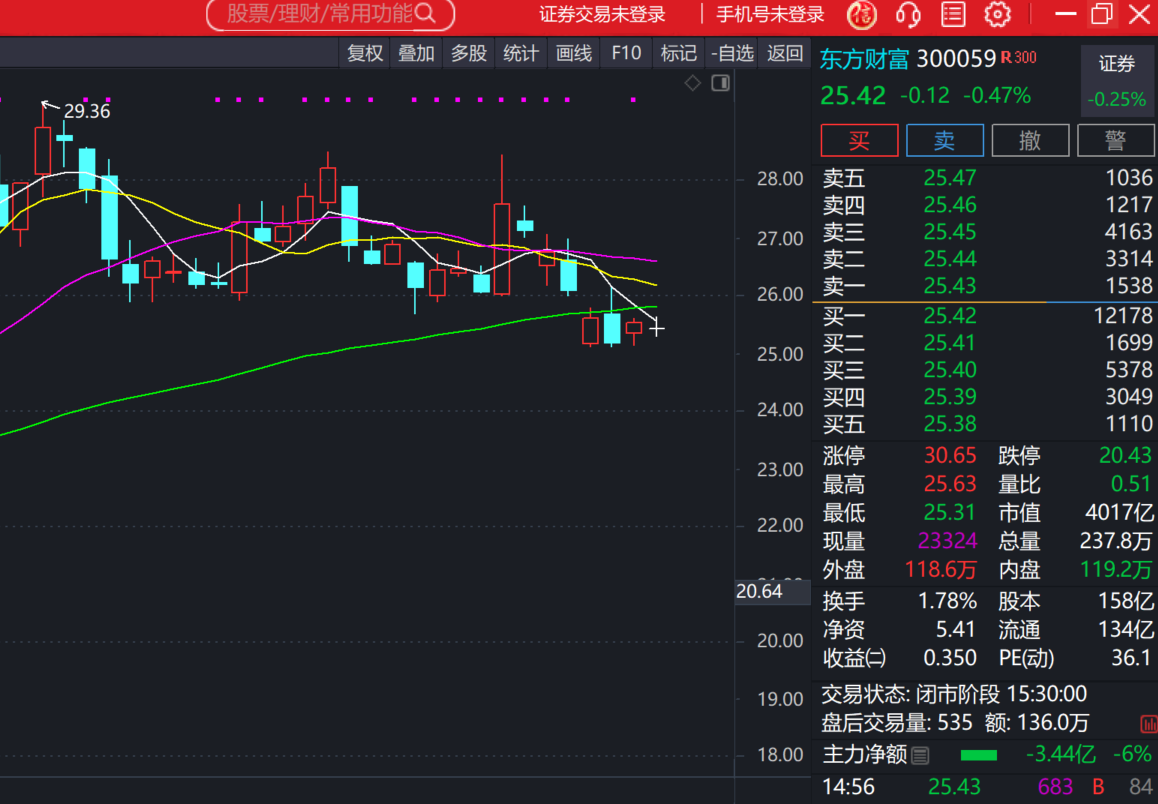Click the 29.36 high price label
1158x804 pixels.
(87, 111)
